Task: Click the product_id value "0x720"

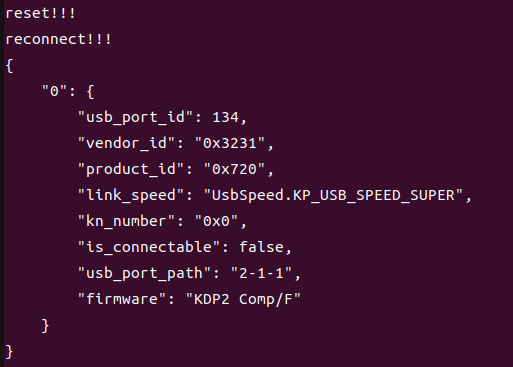Action: pos(235,169)
